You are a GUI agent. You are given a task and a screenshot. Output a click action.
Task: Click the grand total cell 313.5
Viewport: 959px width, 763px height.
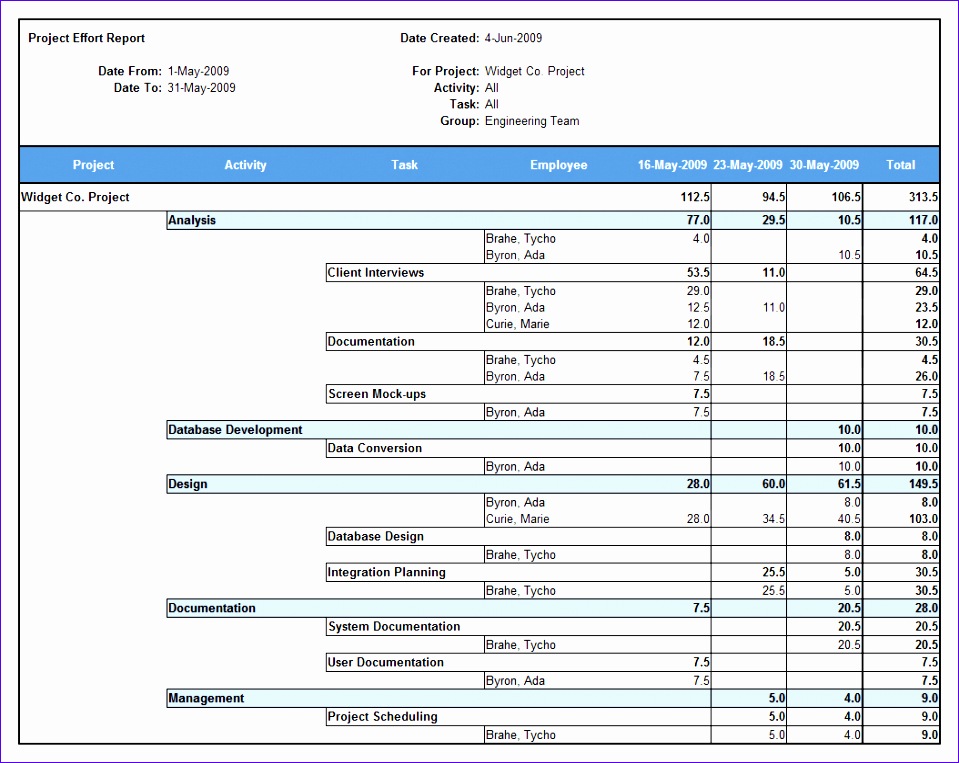[923, 198]
